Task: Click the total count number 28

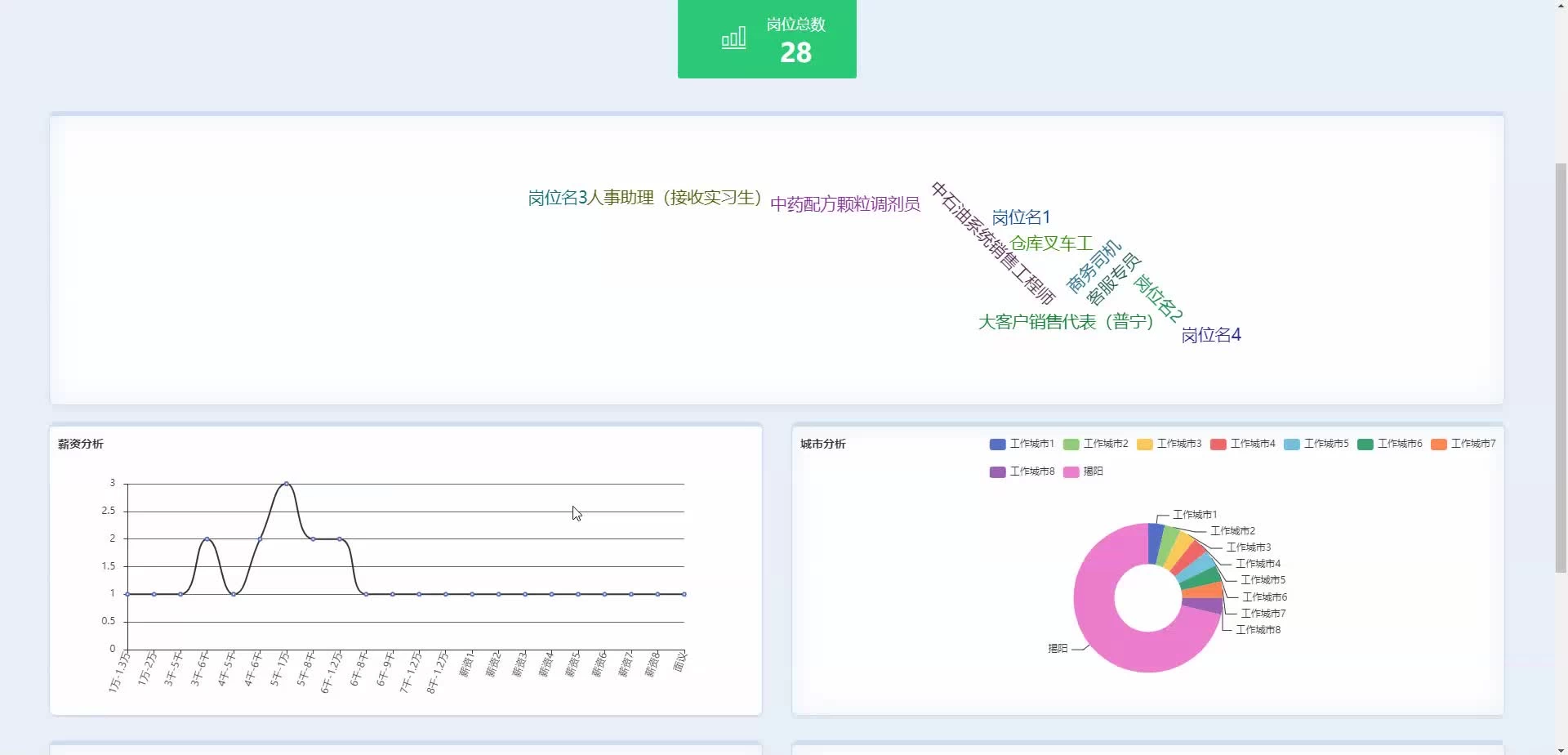Action: pos(795,53)
